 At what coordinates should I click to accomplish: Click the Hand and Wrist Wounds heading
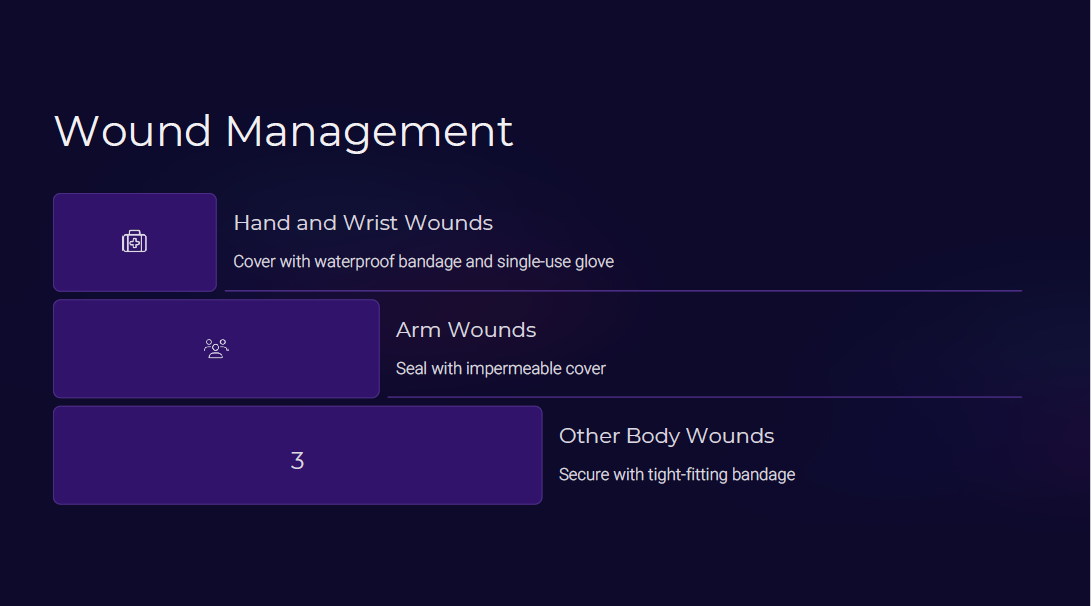[x=363, y=223]
